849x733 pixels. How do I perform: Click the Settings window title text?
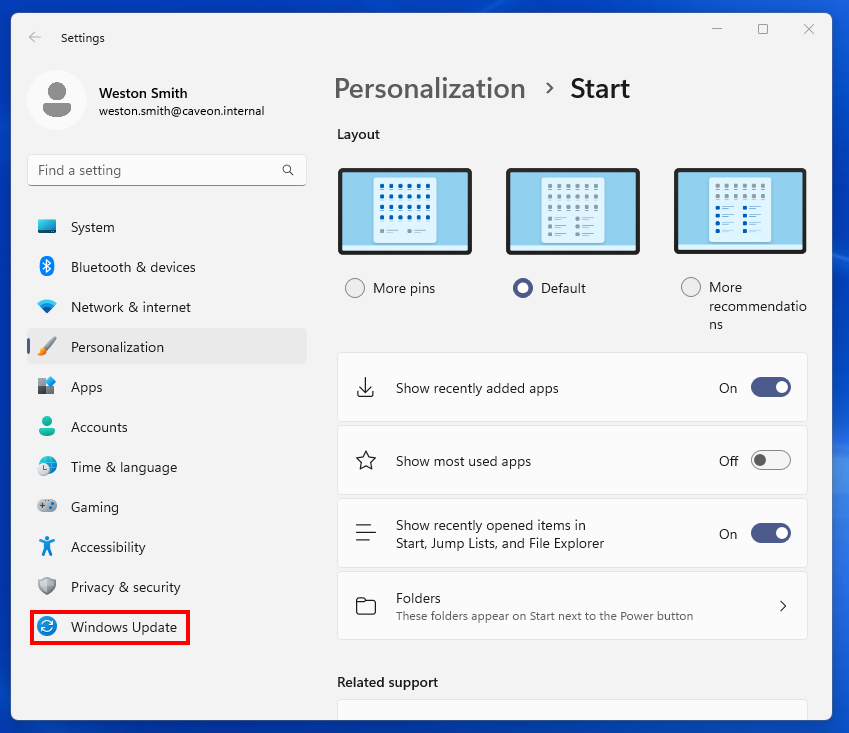coord(83,38)
